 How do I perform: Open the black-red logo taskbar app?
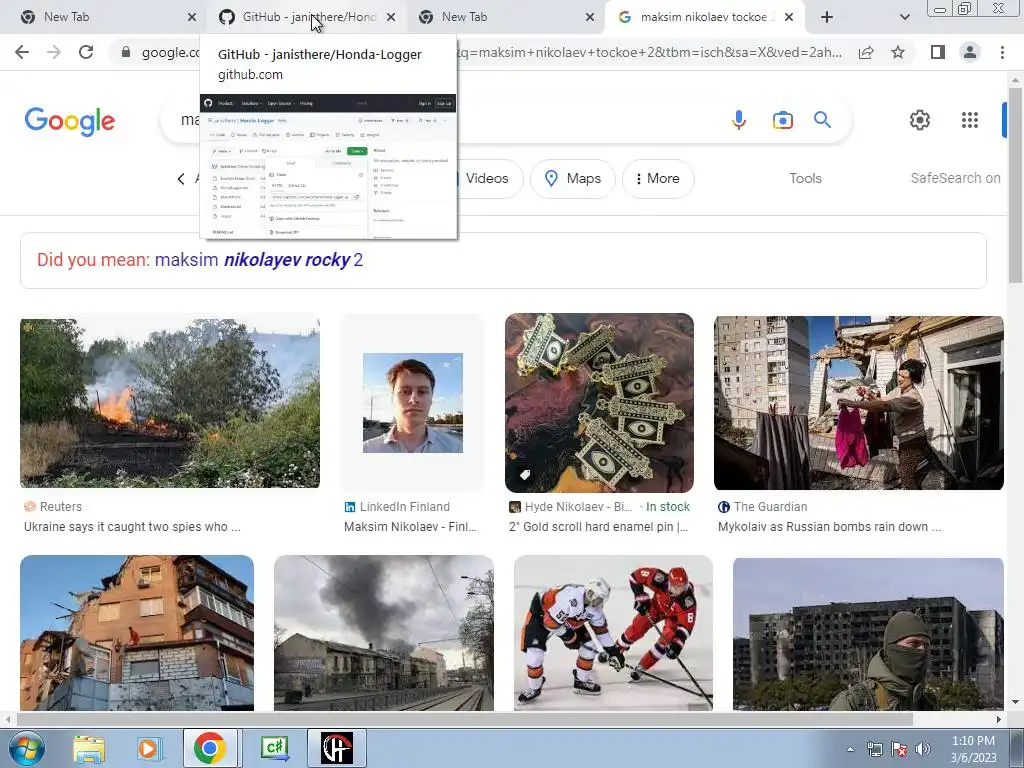pyautogui.click(x=337, y=748)
